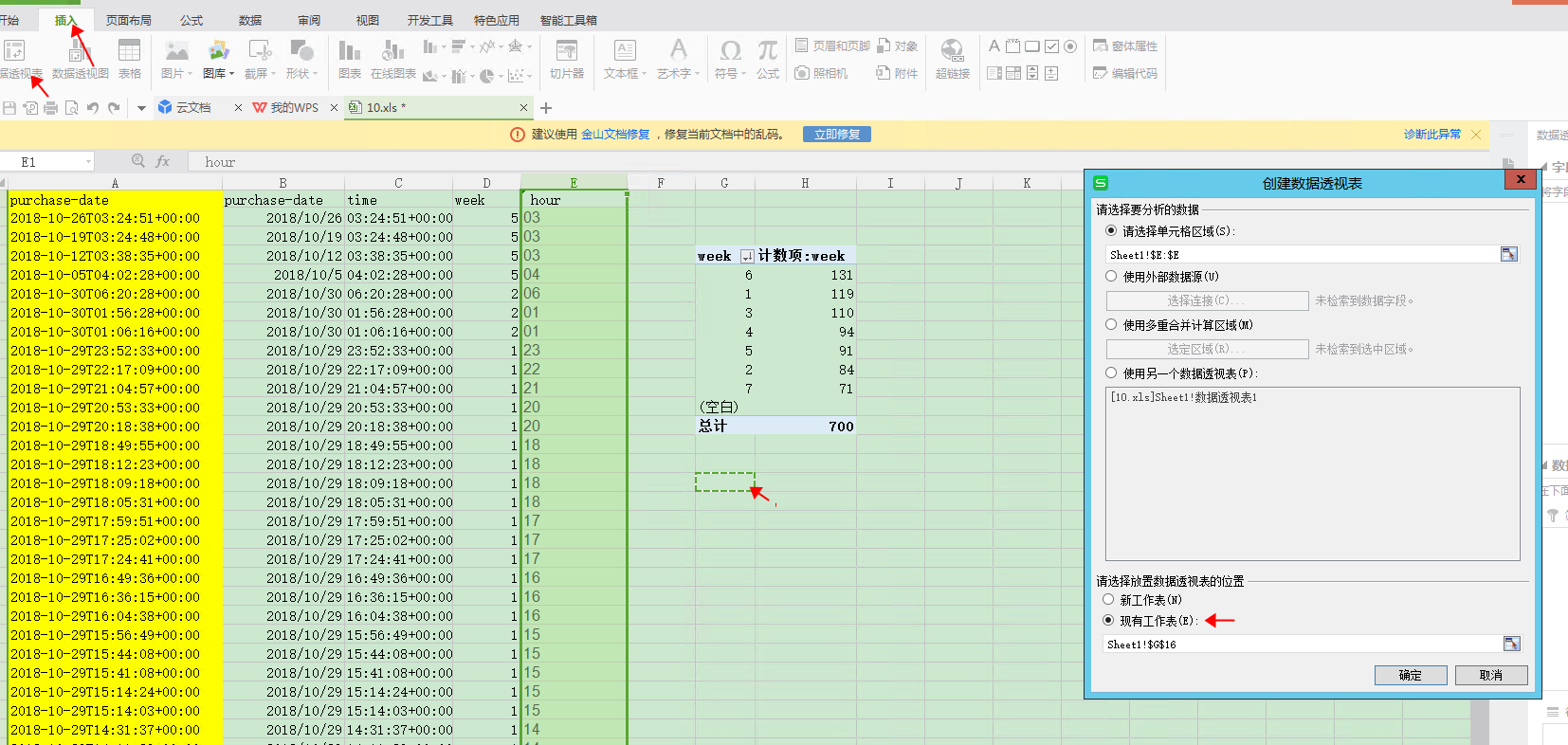Click the Camera tool
This screenshot has height=745, width=1568.
point(821,73)
